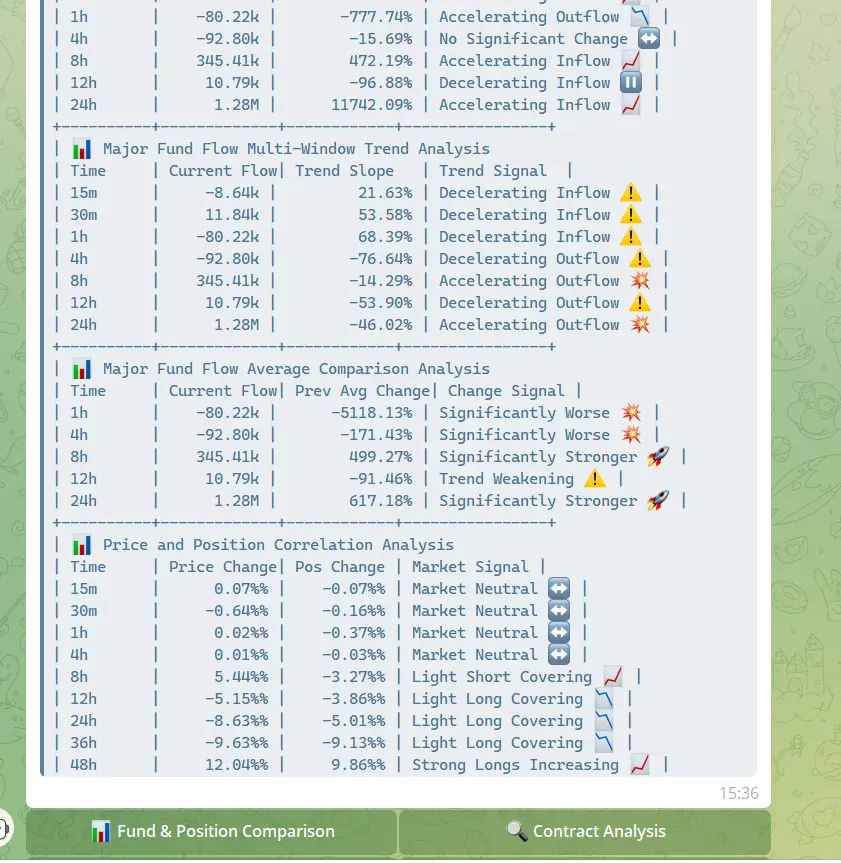Click rocket icon in 617.18% Significantly Stronger row
Image resolution: width=841 pixels, height=863 pixels.
click(658, 501)
